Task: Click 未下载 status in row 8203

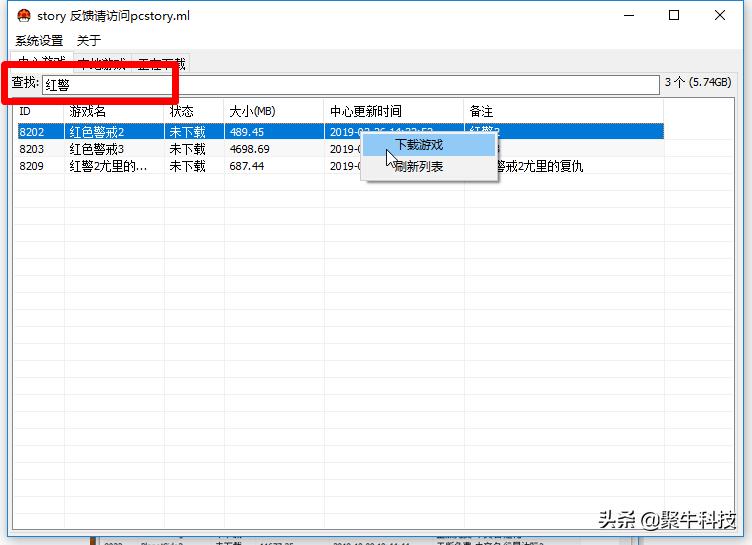Action: click(x=188, y=149)
